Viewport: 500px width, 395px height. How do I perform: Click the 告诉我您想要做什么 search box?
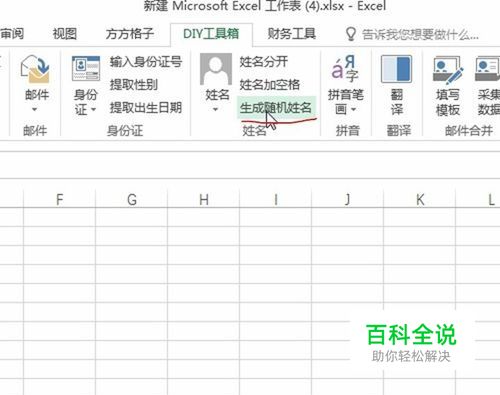pos(420,34)
